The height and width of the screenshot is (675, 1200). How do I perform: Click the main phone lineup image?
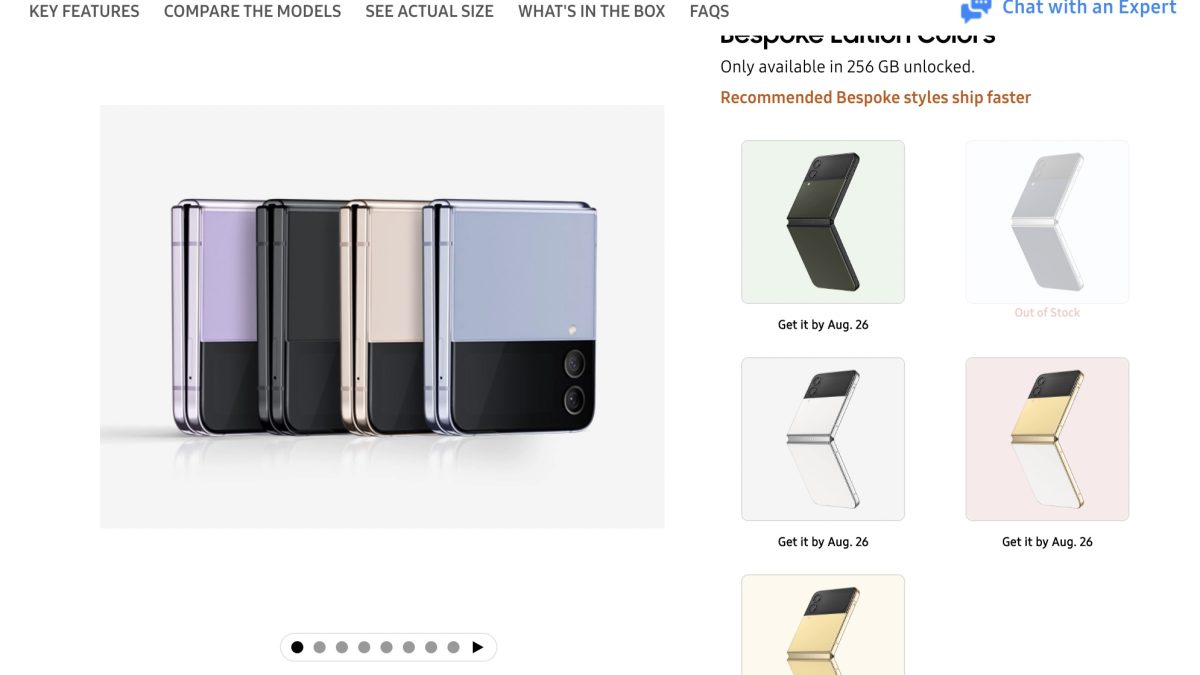pos(382,316)
